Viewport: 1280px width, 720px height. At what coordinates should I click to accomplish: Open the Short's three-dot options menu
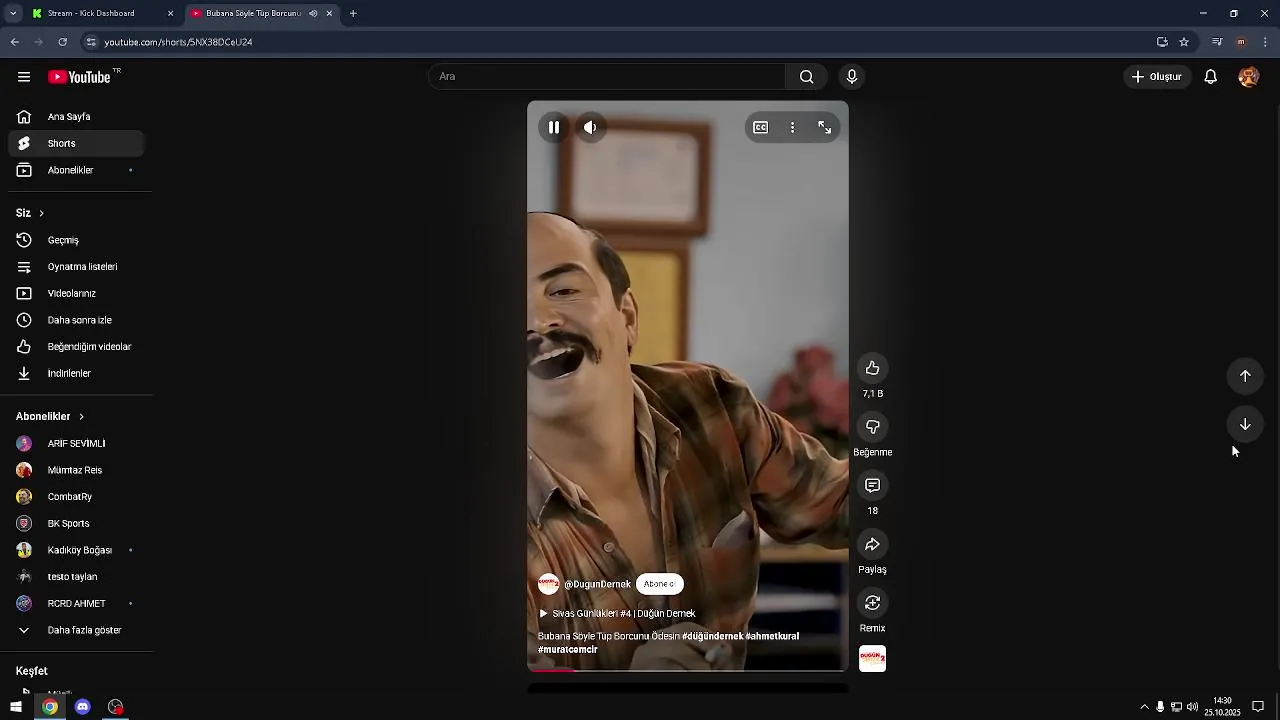click(792, 127)
